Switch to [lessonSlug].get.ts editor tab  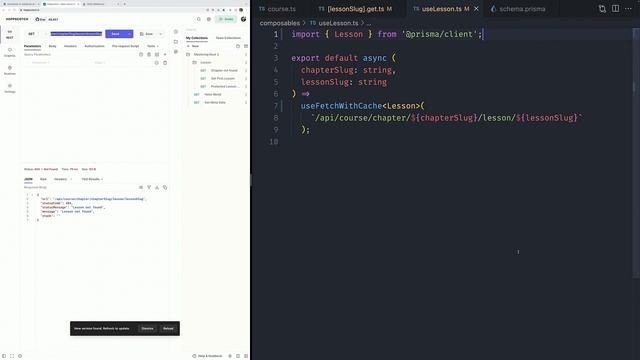point(355,9)
